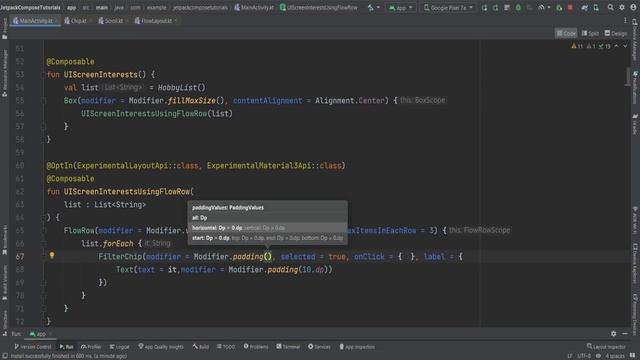Image resolution: width=640 pixels, height=360 pixels.
Task: Open the Problems tool window
Action: coord(256,347)
